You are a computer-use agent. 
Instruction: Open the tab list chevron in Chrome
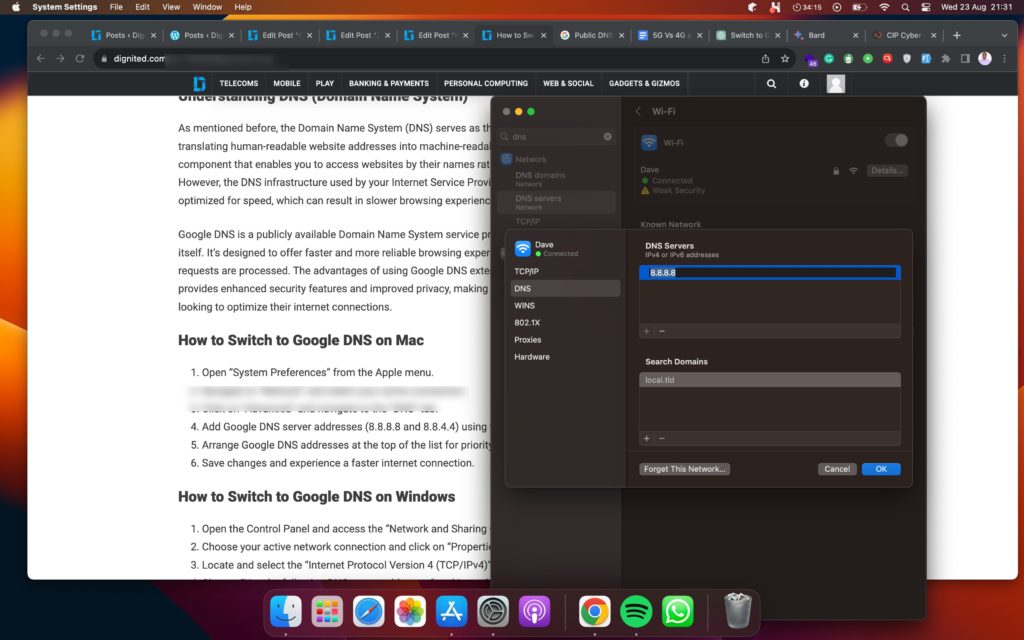point(1004,35)
